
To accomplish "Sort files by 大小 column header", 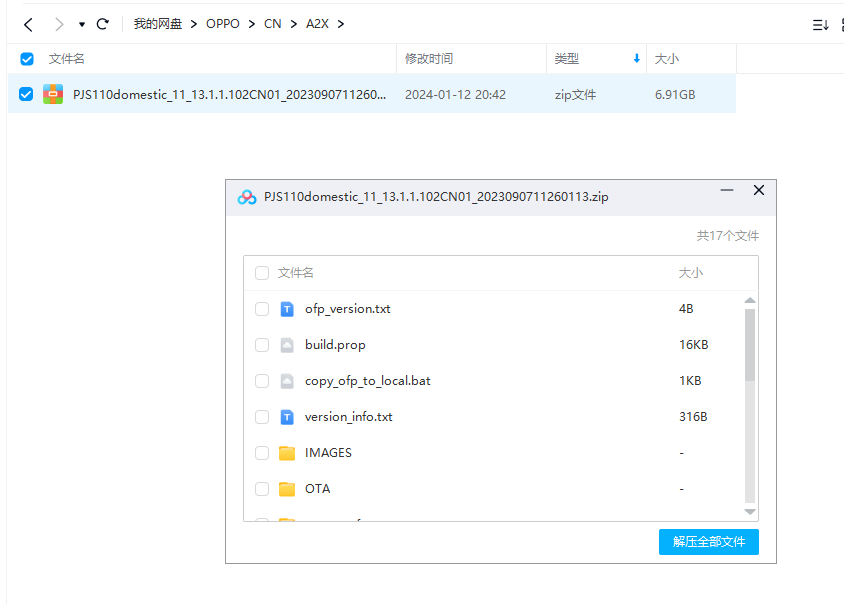I will coord(666,59).
